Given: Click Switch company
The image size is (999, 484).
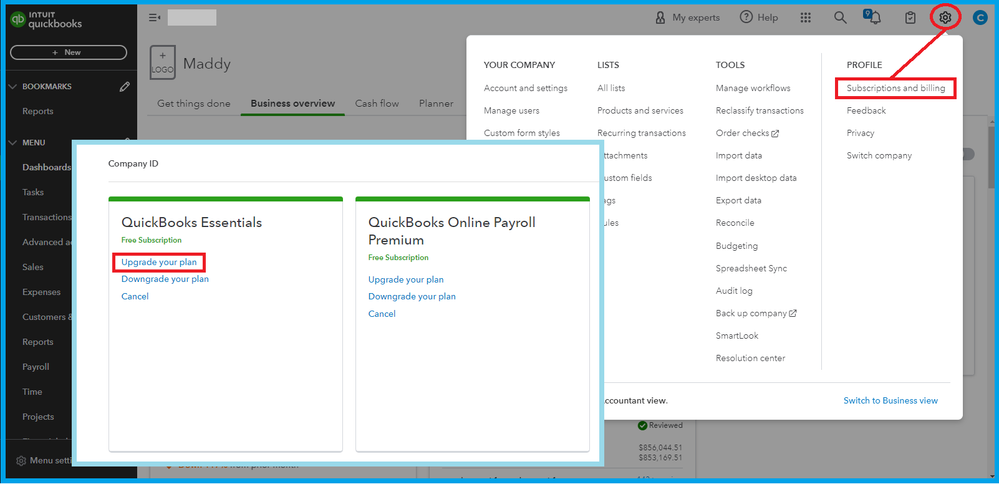Looking at the screenshot, I should tap(879, 155).
